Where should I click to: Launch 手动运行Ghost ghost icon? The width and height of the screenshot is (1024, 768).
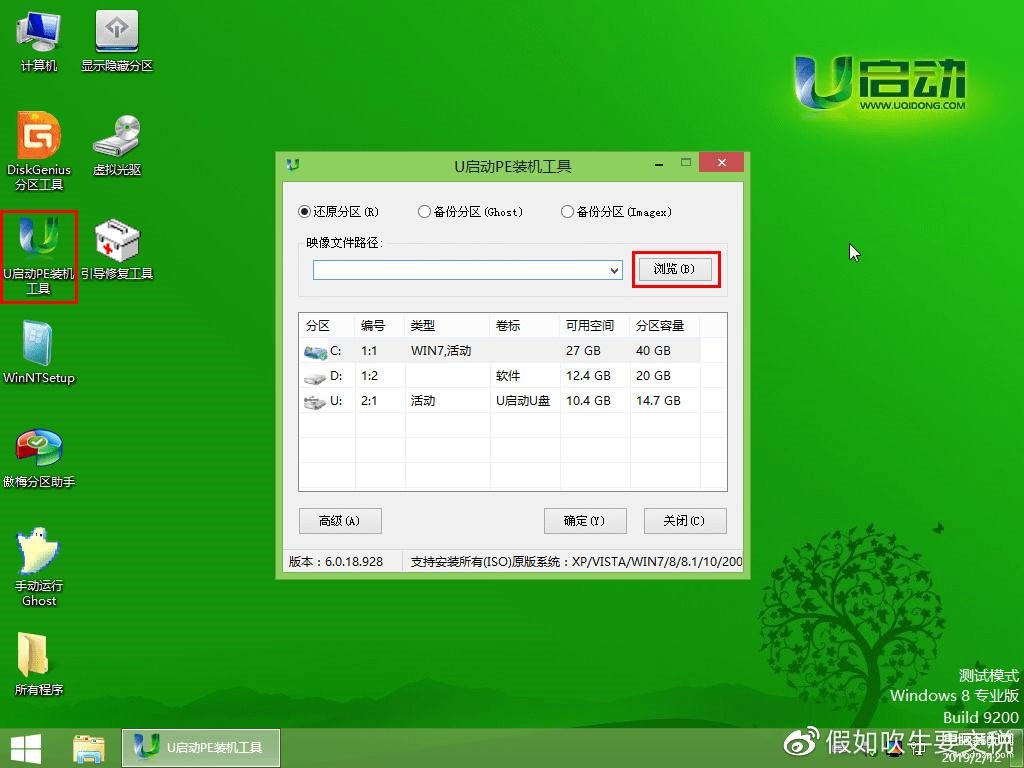coord(39,567)
